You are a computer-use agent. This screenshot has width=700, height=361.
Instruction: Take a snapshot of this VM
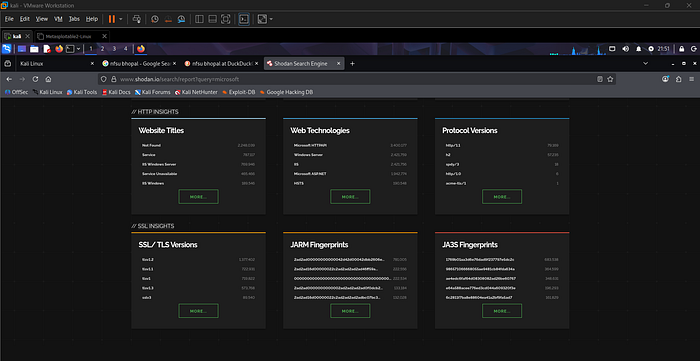155,19
